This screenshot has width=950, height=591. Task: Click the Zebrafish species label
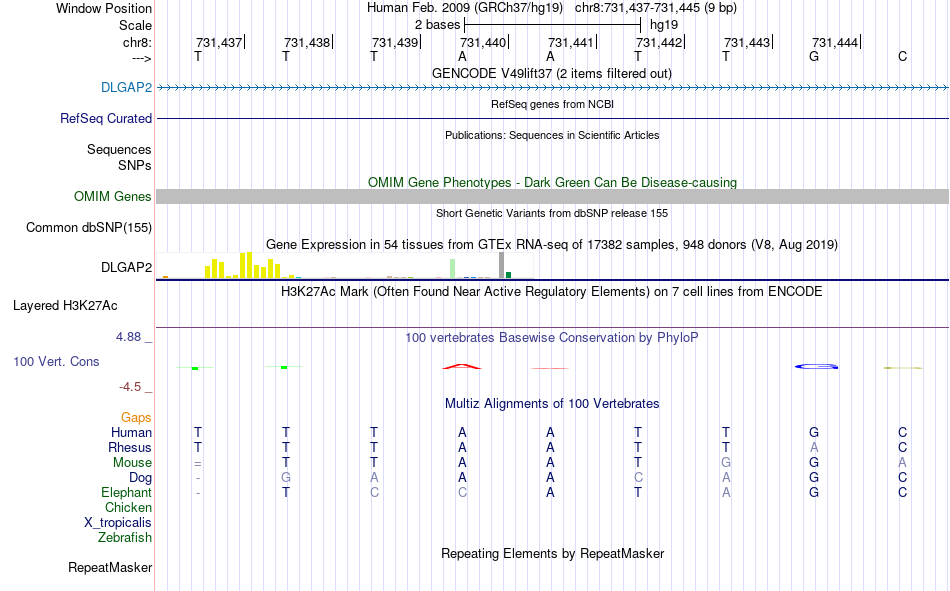coord(125,537)
